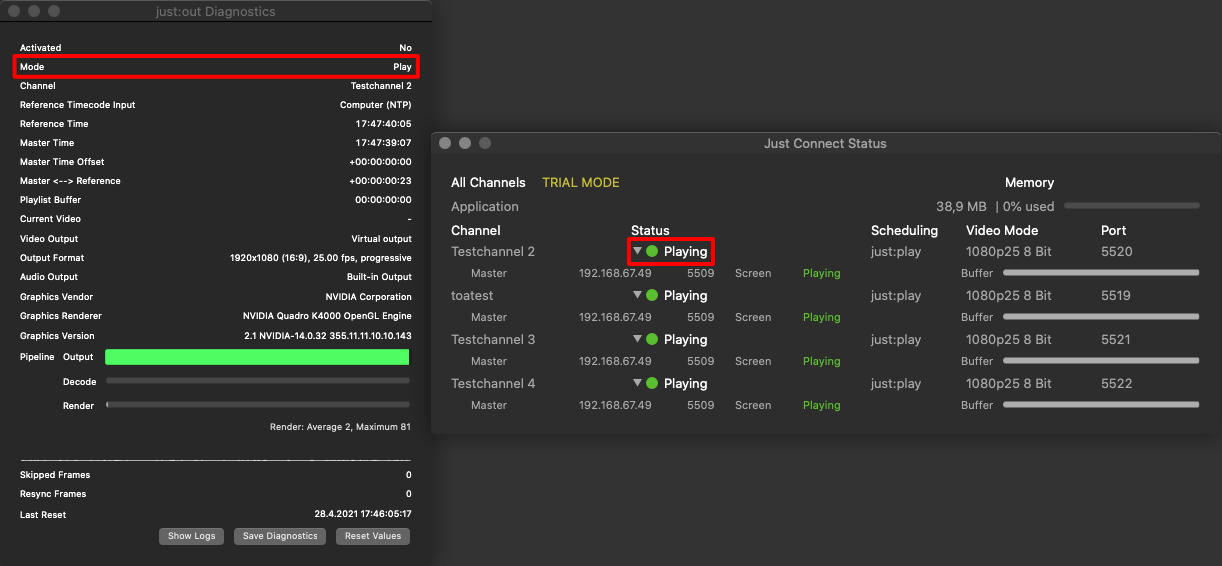Click the Pipeline Decode bar
The width and height of the screenshot is (1222, 566).
257,381
